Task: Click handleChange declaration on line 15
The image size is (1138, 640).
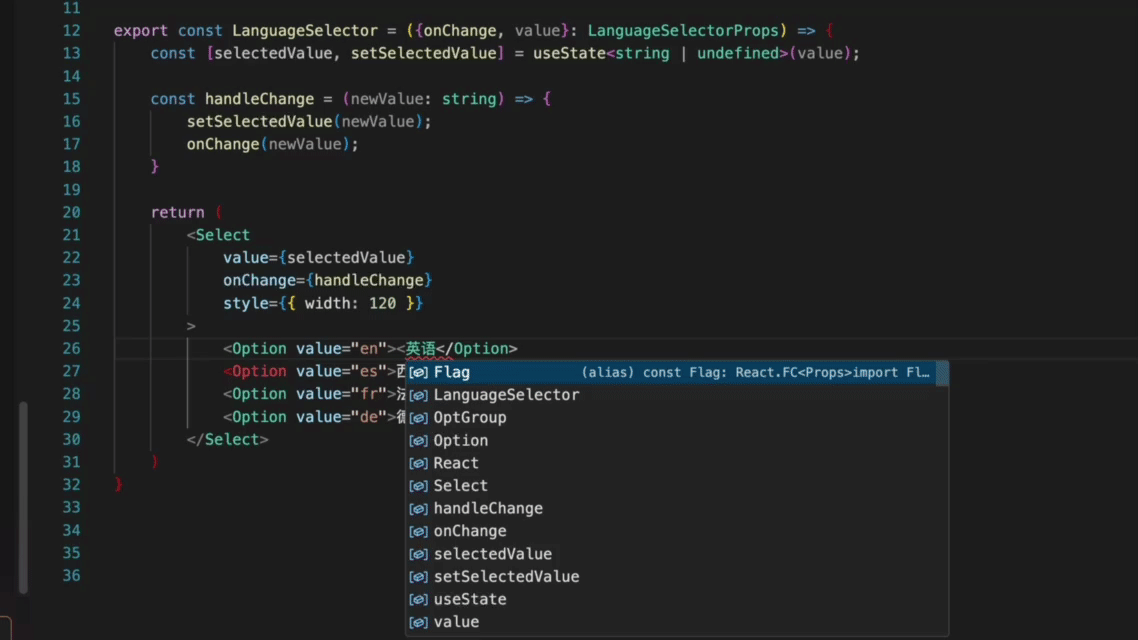Action: [259, 99]
